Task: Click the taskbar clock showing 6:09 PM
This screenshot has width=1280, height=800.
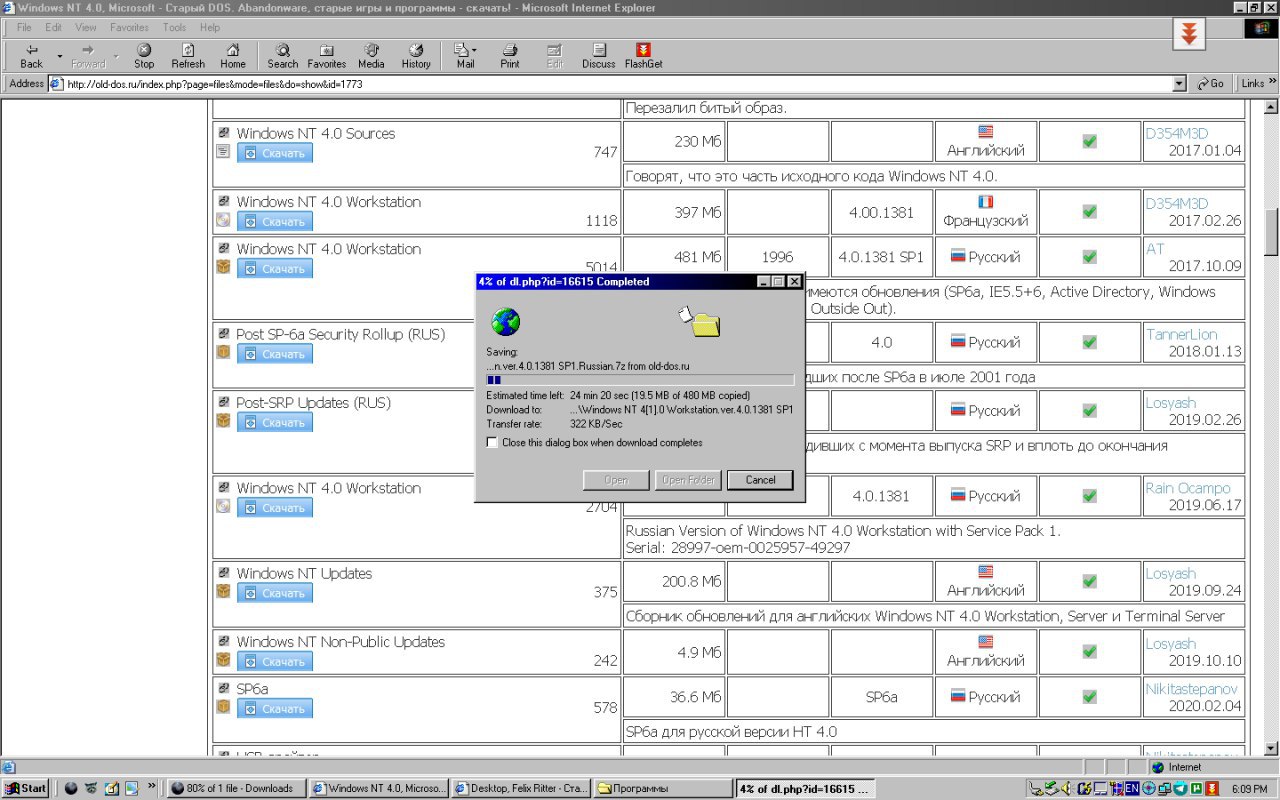Action: click(1249, 788)
